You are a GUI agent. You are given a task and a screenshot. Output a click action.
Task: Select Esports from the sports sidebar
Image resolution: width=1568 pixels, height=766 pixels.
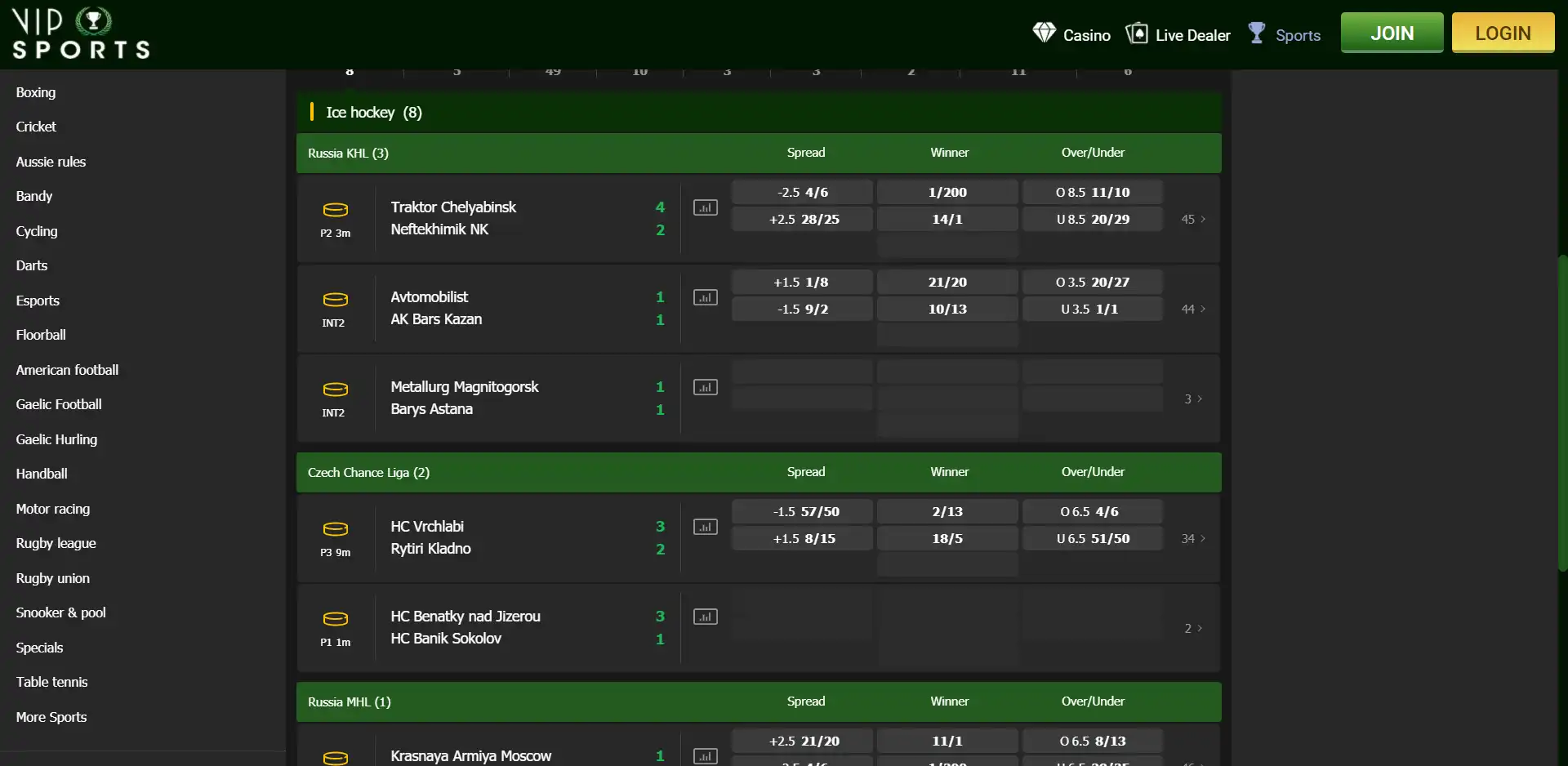38,301
